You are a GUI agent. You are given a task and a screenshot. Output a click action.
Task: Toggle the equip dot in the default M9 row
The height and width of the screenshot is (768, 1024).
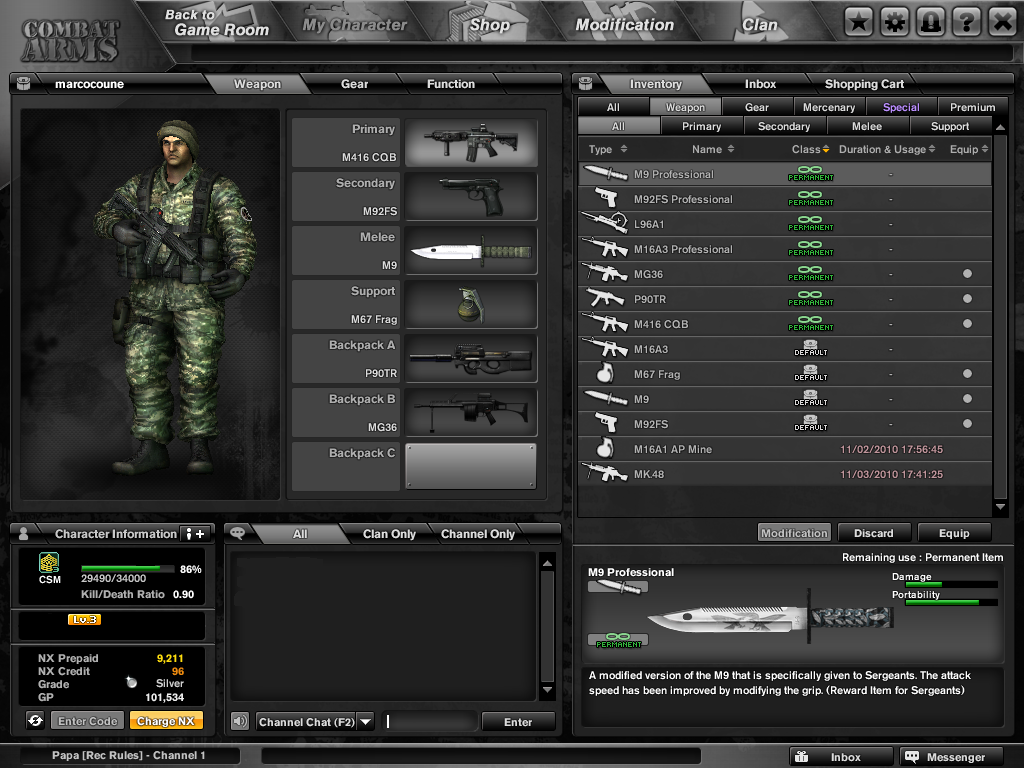pos(967,398)
